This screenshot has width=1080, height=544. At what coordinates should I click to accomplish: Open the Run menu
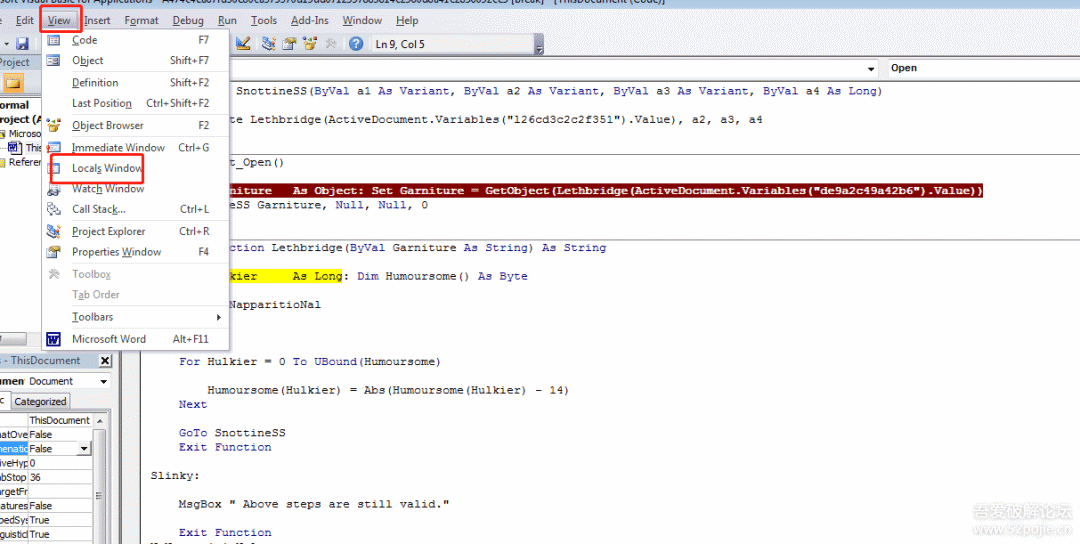pos(227,21)
